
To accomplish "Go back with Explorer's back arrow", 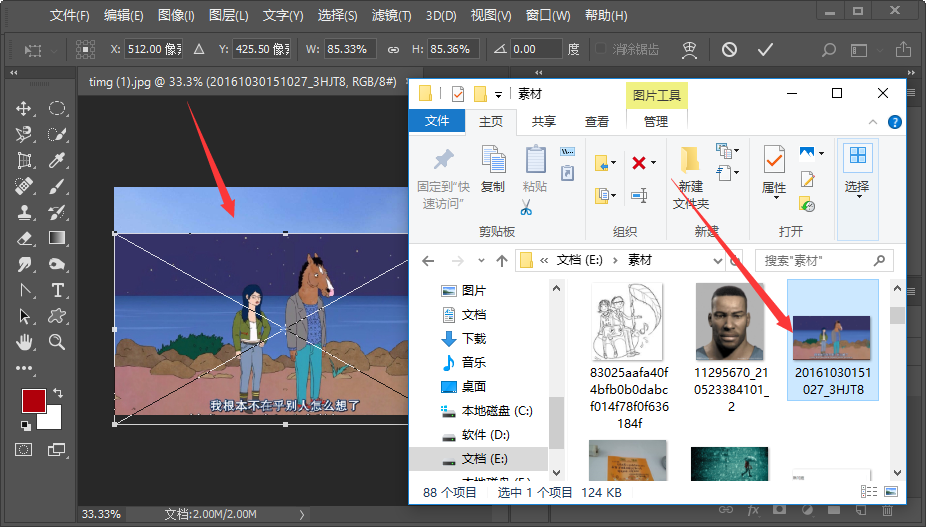I will (x=428, y=261).
